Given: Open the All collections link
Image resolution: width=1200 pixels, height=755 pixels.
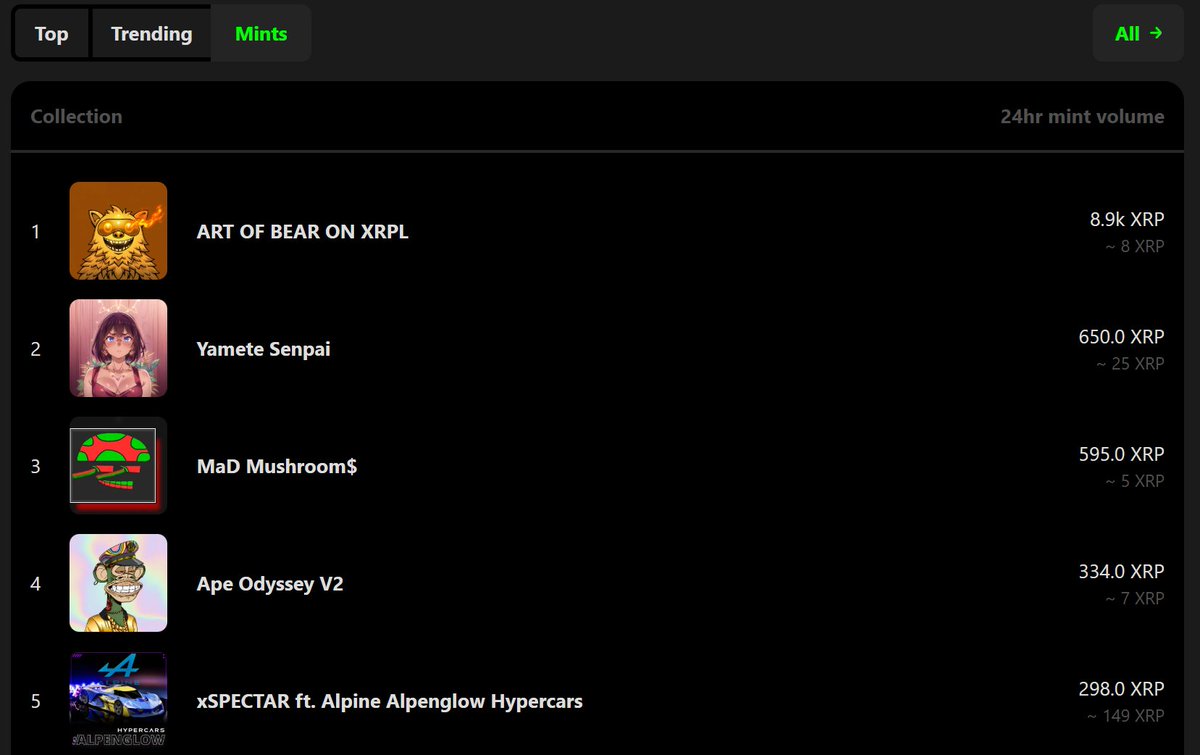Looking at the screenshot, I should point(1138,33).
